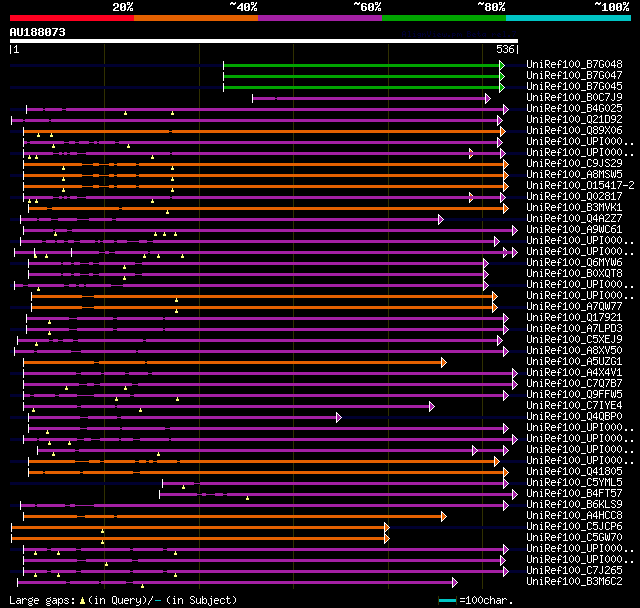Select the UniRef100_Q02817 label
Image resolution: width=640 pixels, height=608 pixels.
[574, 197]
